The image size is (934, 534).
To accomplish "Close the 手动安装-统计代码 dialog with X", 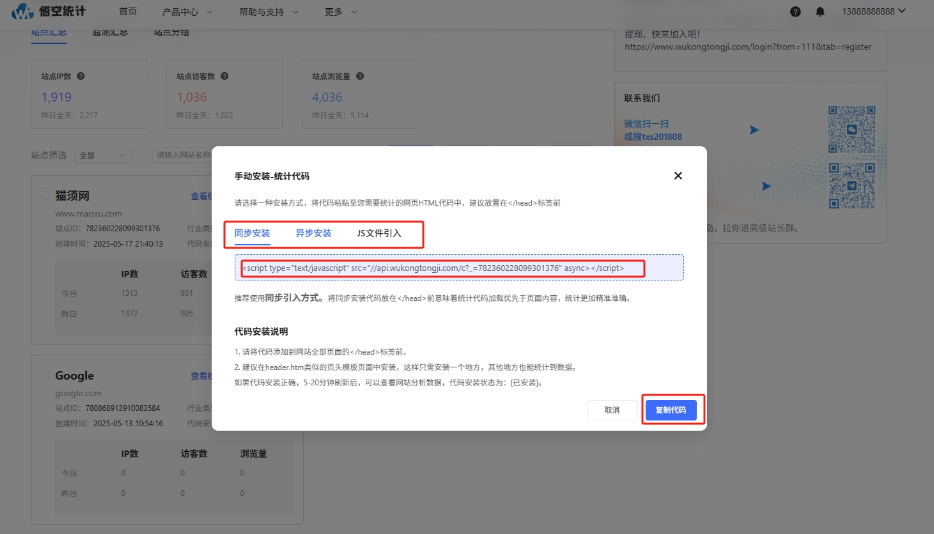I will [x=678, y=176].
